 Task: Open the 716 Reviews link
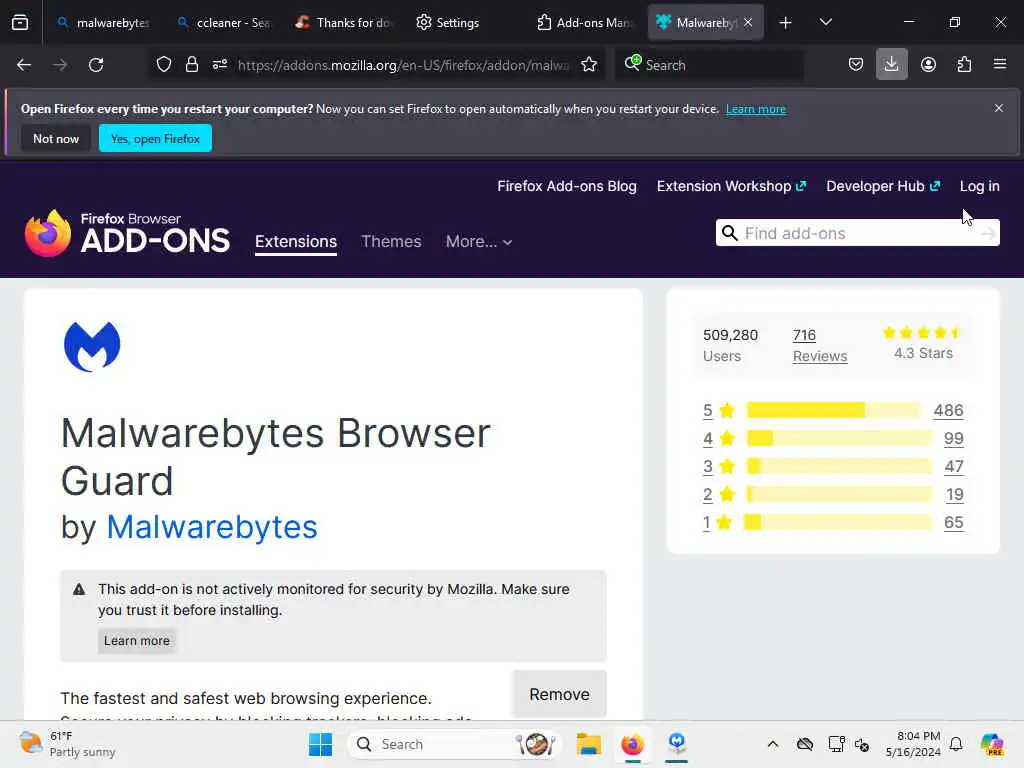[820, 345]
